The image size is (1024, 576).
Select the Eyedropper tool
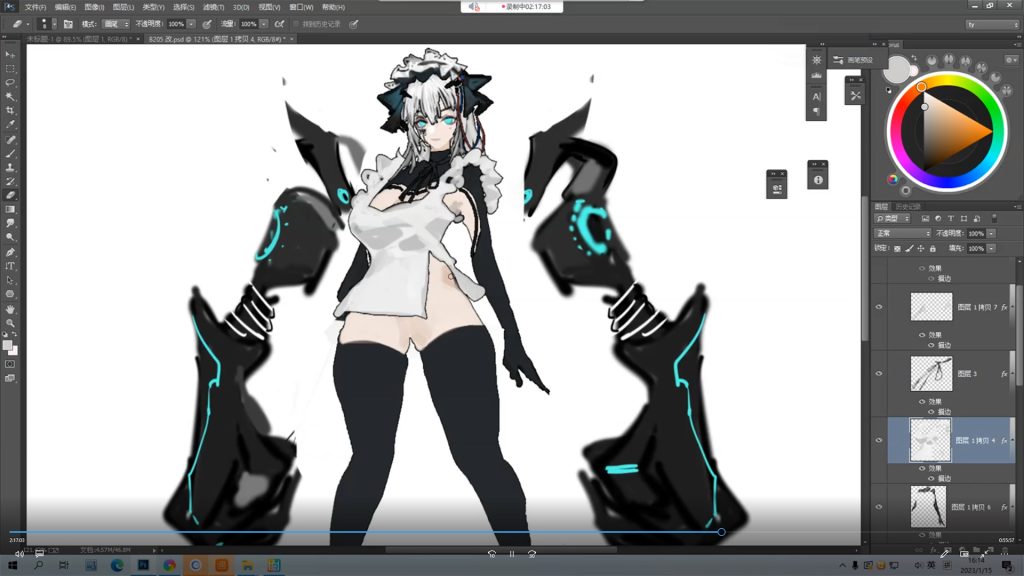coord(10,124)
